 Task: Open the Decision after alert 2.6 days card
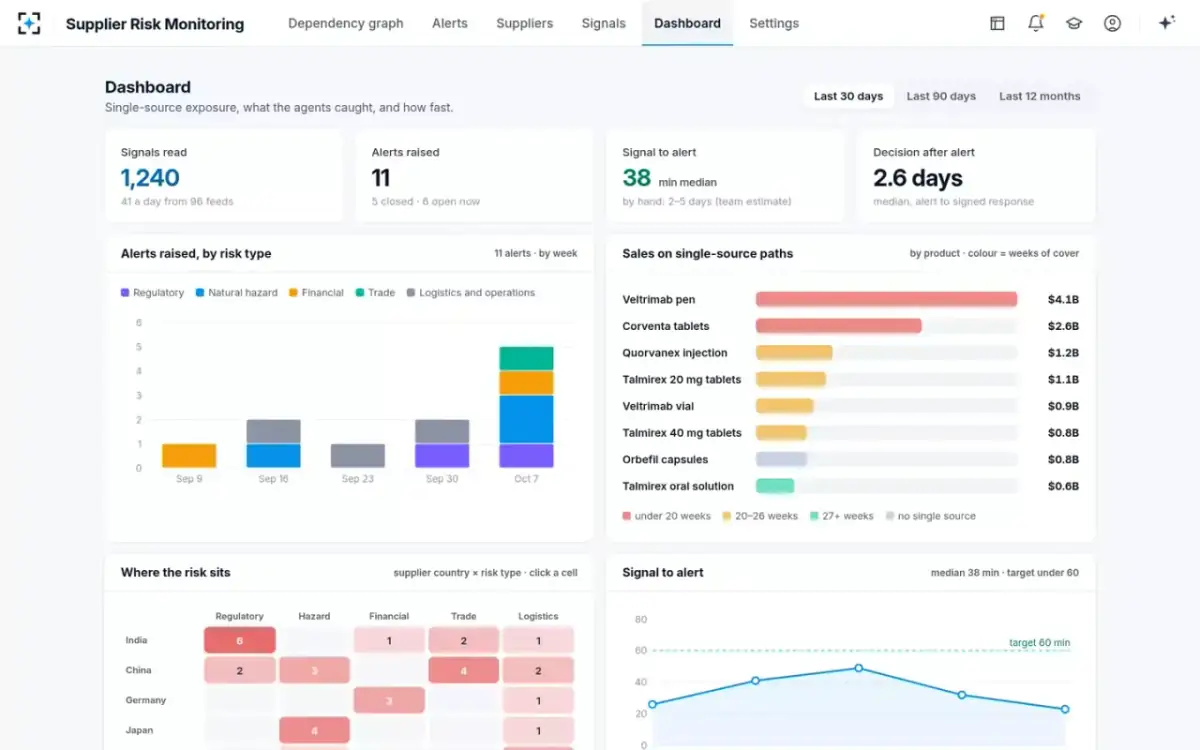tap(976, 176)
